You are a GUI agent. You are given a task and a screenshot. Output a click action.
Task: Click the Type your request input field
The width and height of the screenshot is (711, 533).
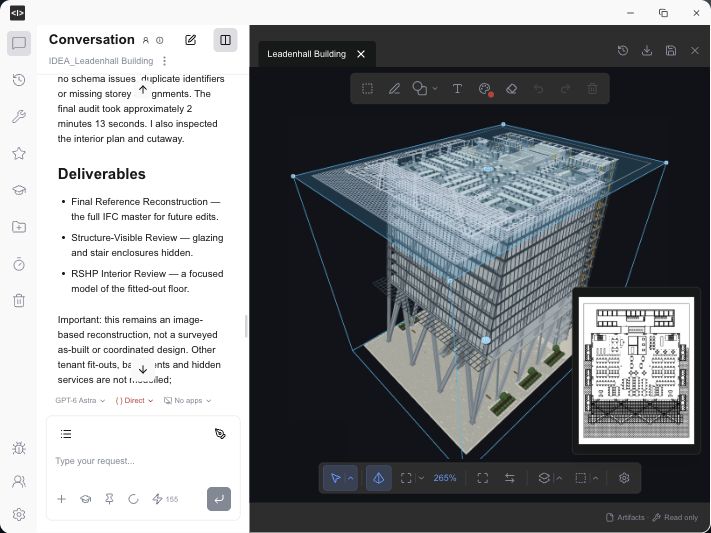[143, 461]
